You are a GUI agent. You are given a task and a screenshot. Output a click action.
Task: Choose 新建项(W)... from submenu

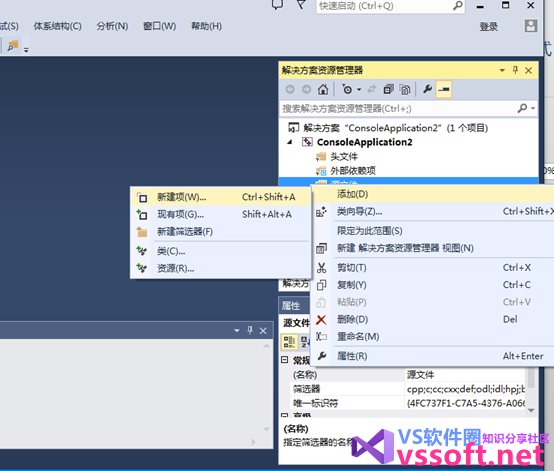[220, 197]
